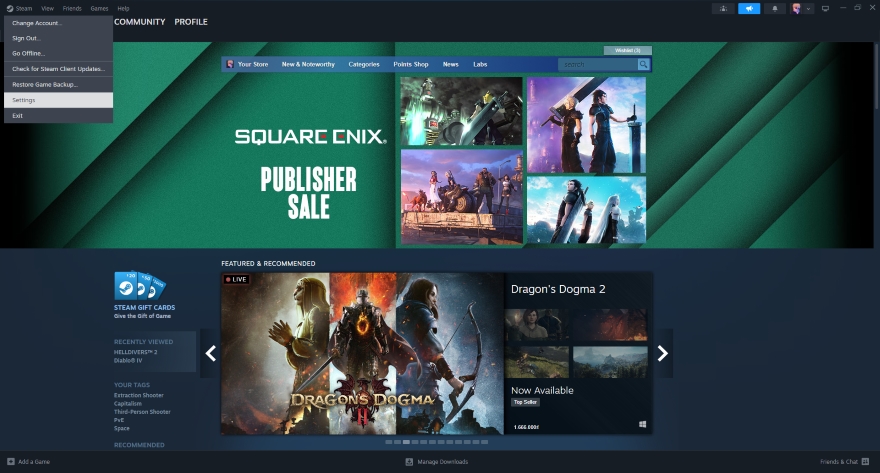View Dragon's Dogma 2 battle field screenshot thumbnail
The image size is (880, 473).
tap(537, 362)
